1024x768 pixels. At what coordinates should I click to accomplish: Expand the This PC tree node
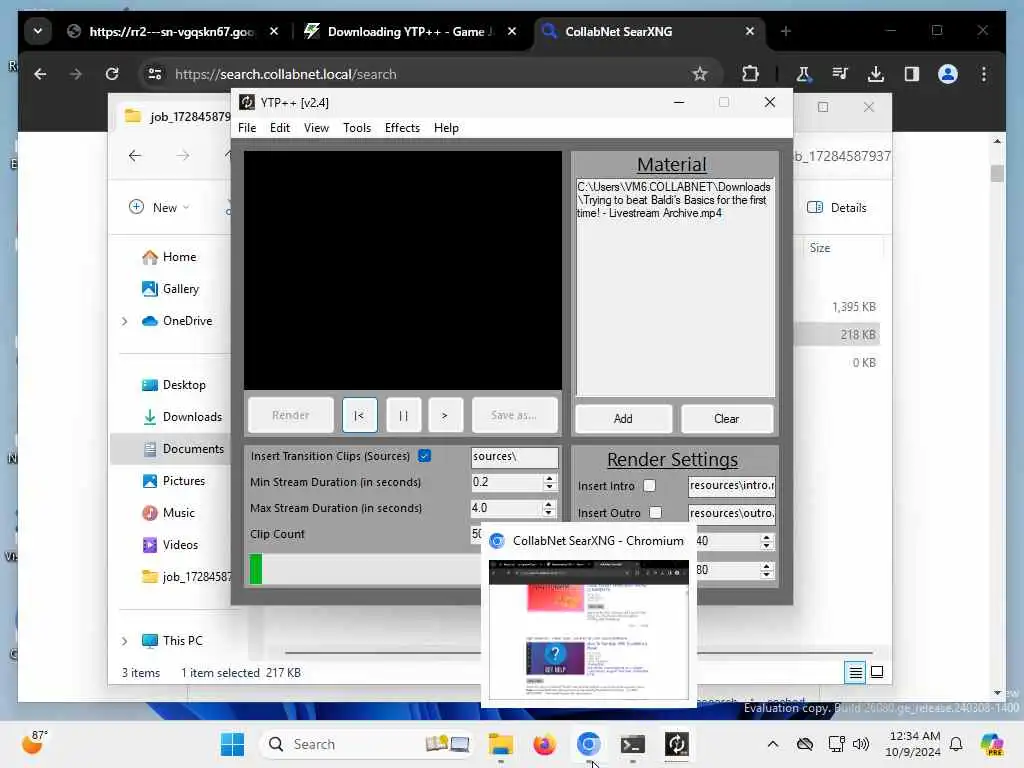(x=125, y=641)
